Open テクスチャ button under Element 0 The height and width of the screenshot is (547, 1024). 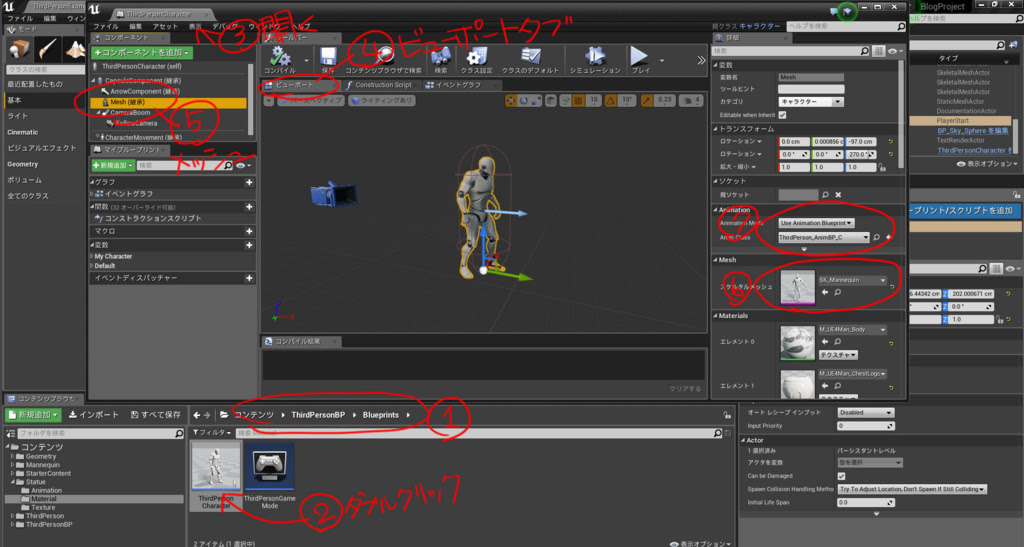[x=838, y=355]
